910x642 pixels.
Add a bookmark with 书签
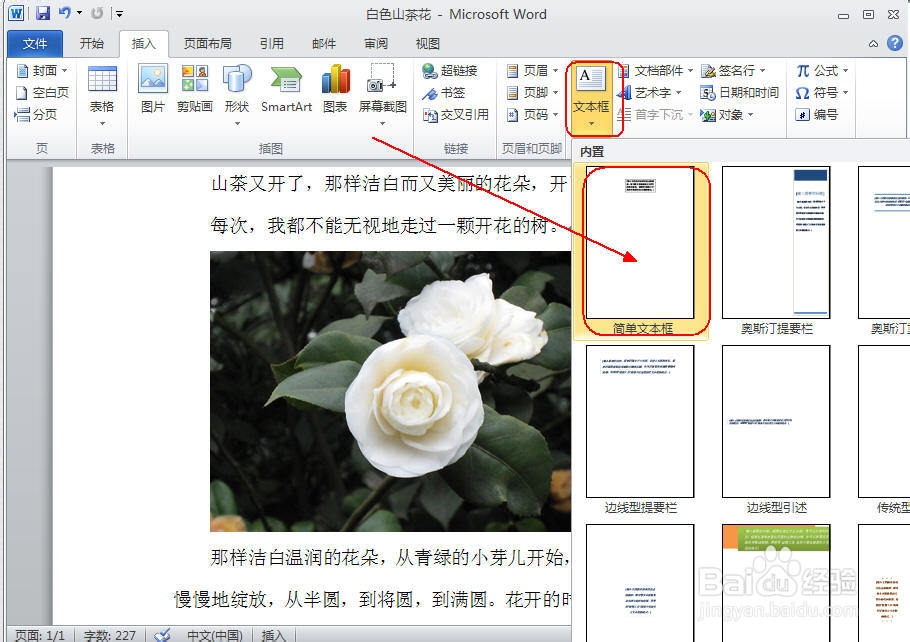444,92
